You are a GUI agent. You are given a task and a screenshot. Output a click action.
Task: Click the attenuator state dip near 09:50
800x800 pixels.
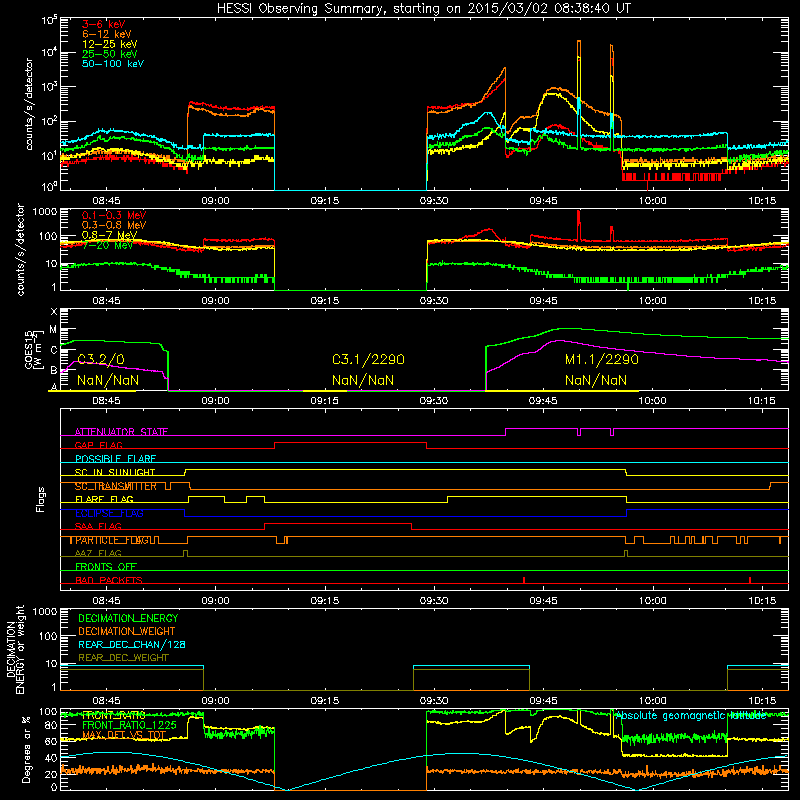coord(579,432)
